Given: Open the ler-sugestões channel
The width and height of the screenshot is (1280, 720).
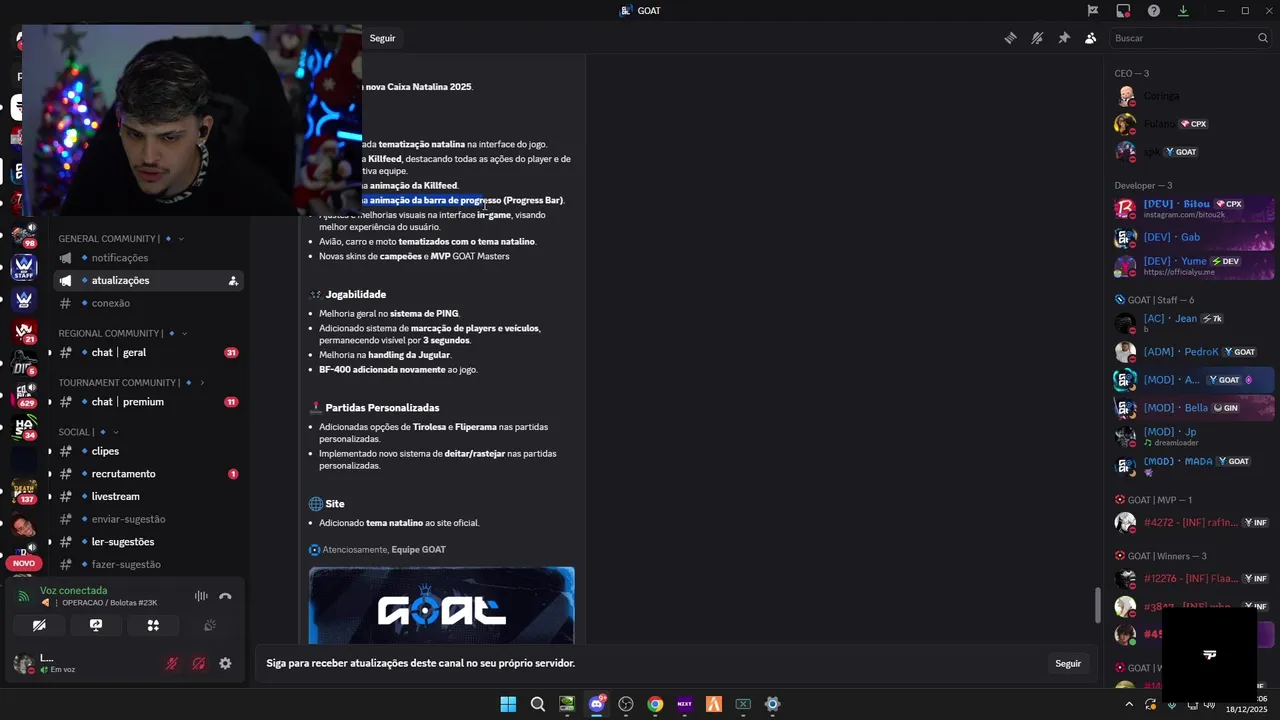Looking at the screenshot, I should click(x=149, y=542).
